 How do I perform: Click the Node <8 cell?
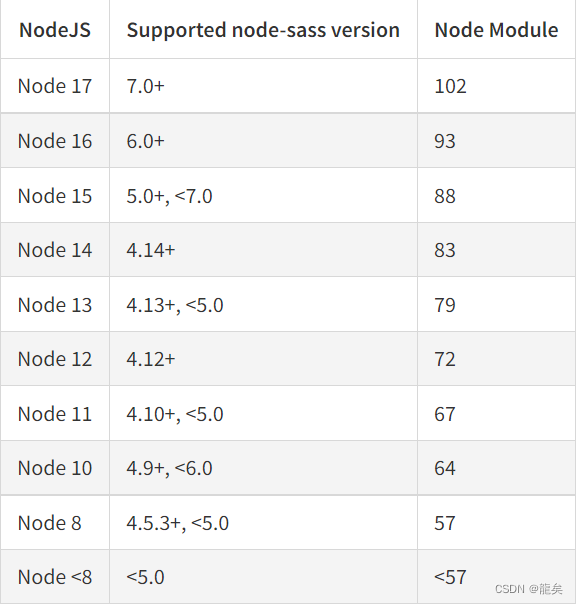click(55, 577)
